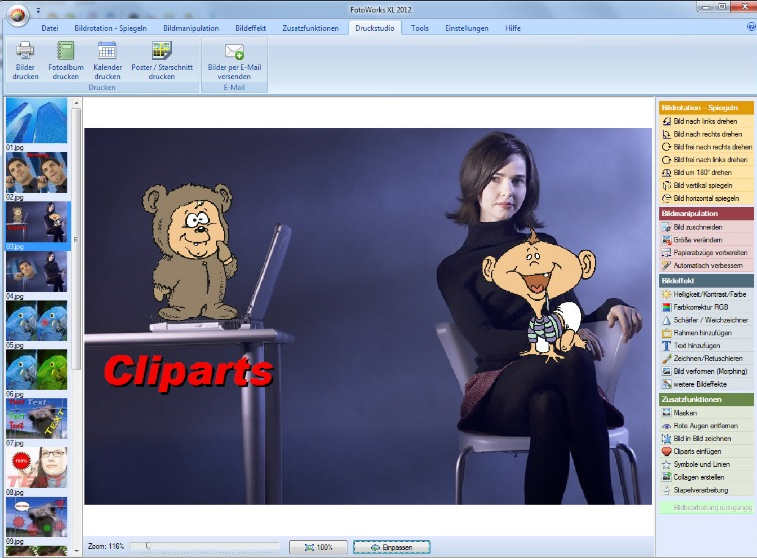Open Symbole und Linien

[x=705, y=464]
